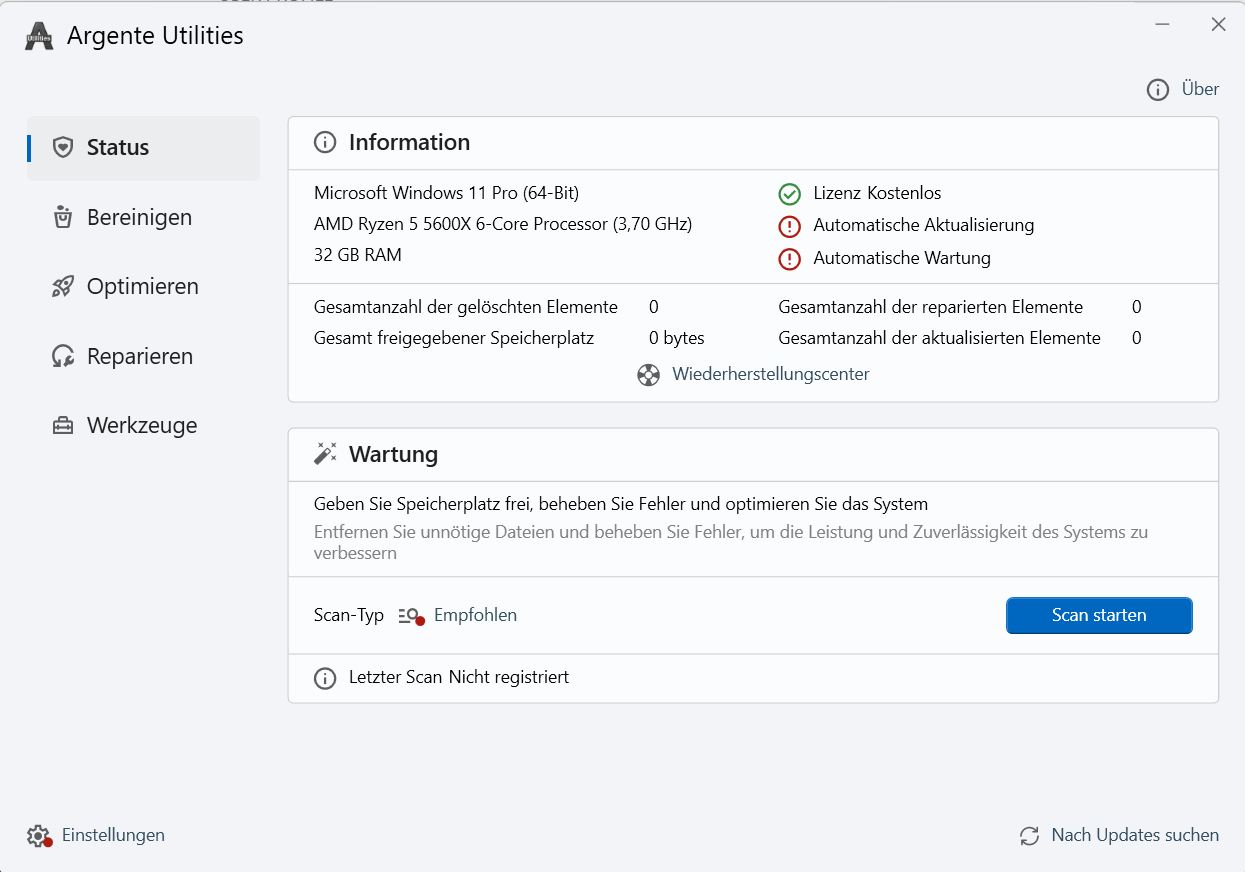Viewport: 1245px width, 872px height.
Task: Click the trash bin Bereinigen icon
Action: (63, 217)
